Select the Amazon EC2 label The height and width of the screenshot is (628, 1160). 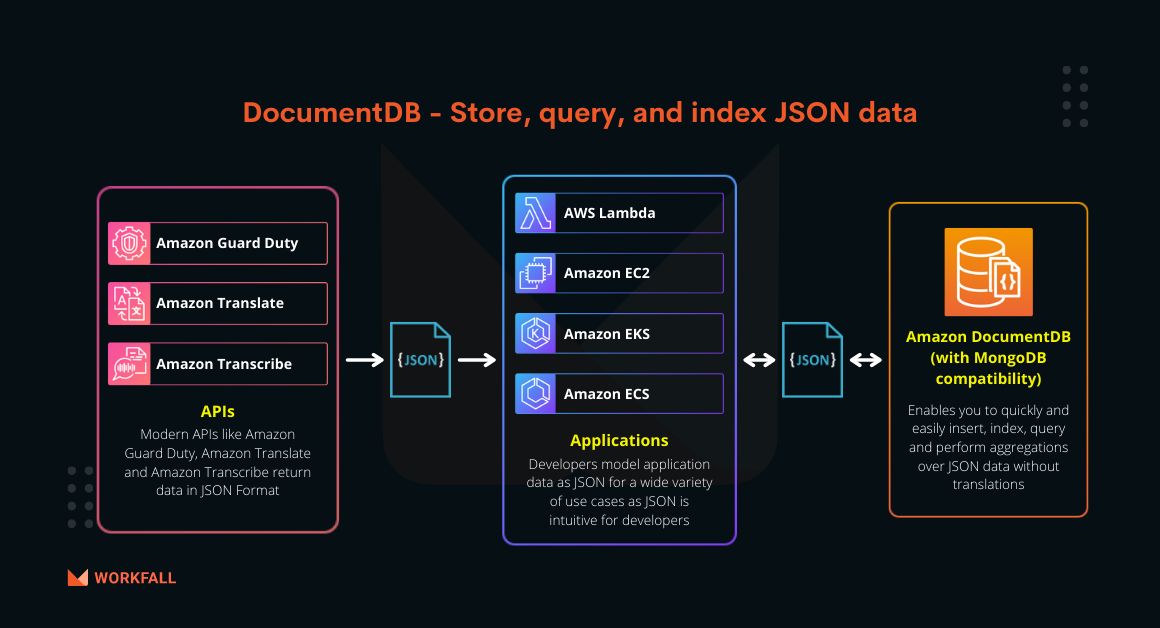coord(607,273)
